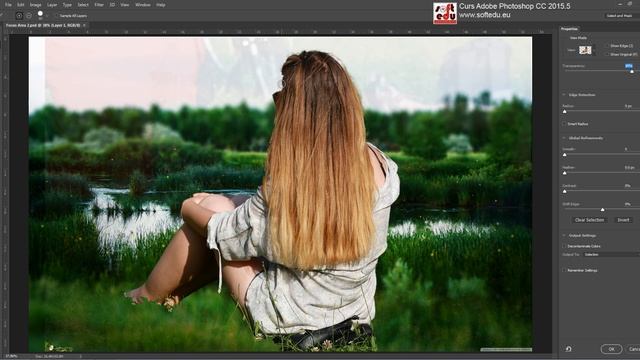Open the Window menu
640x360 pixels.
coord(142,5)
